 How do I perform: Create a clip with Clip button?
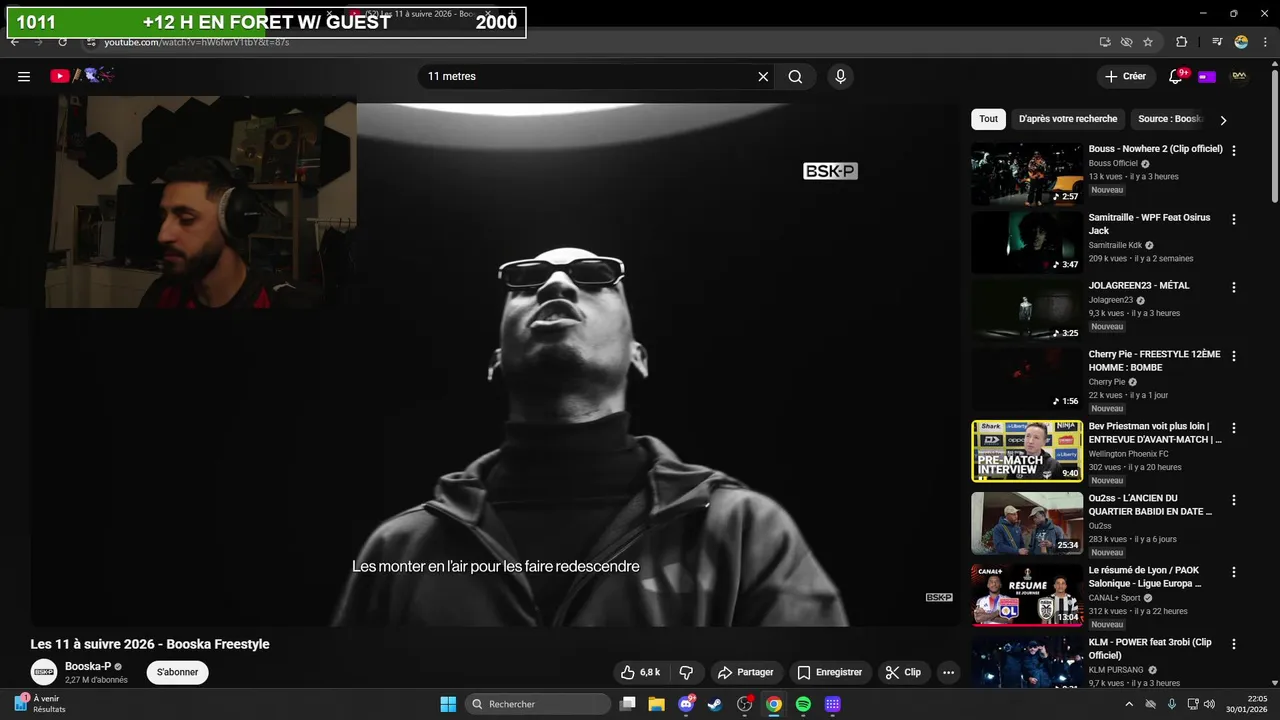tap(903, 673)
